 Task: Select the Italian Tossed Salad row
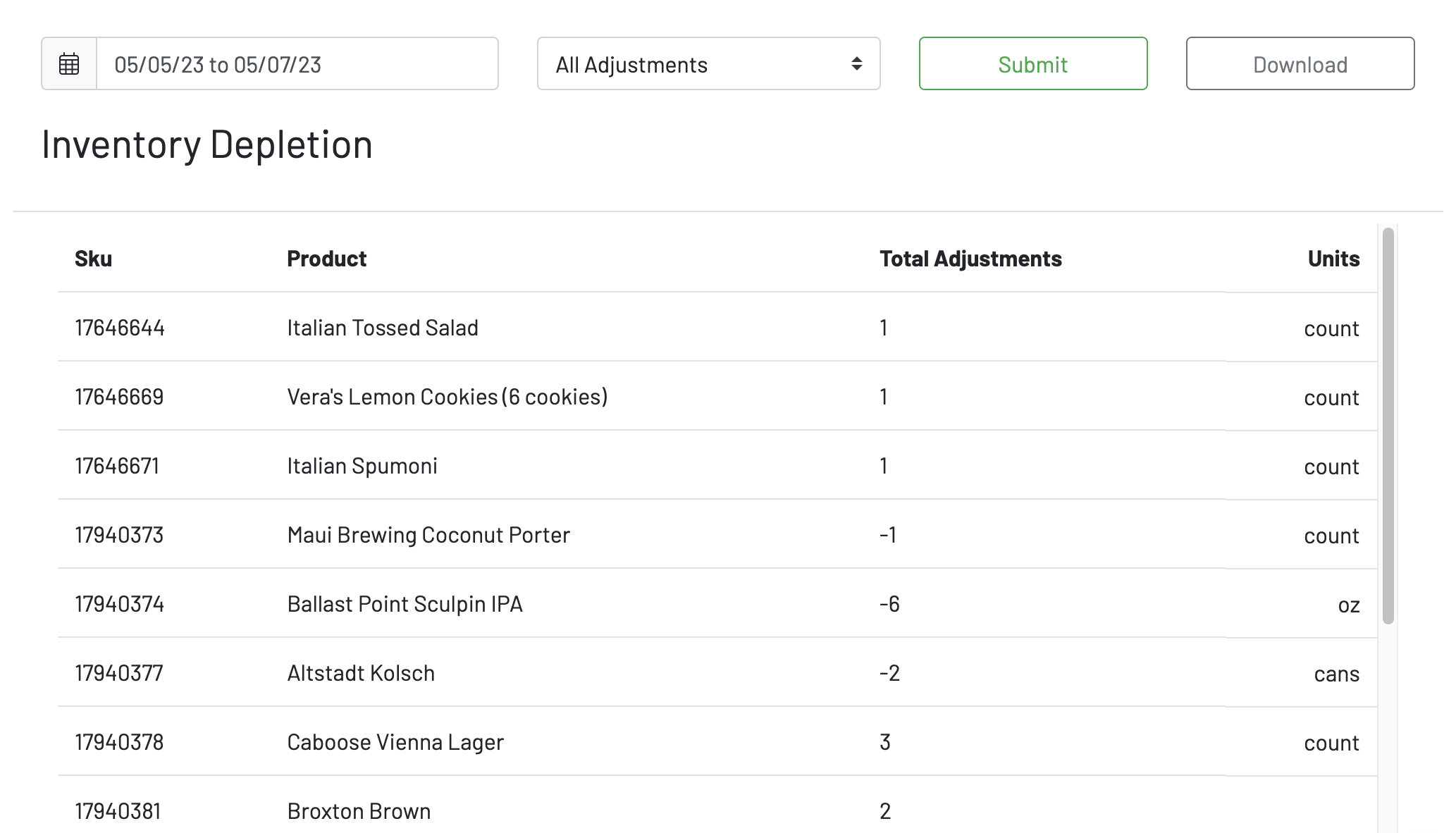[383, 328]
